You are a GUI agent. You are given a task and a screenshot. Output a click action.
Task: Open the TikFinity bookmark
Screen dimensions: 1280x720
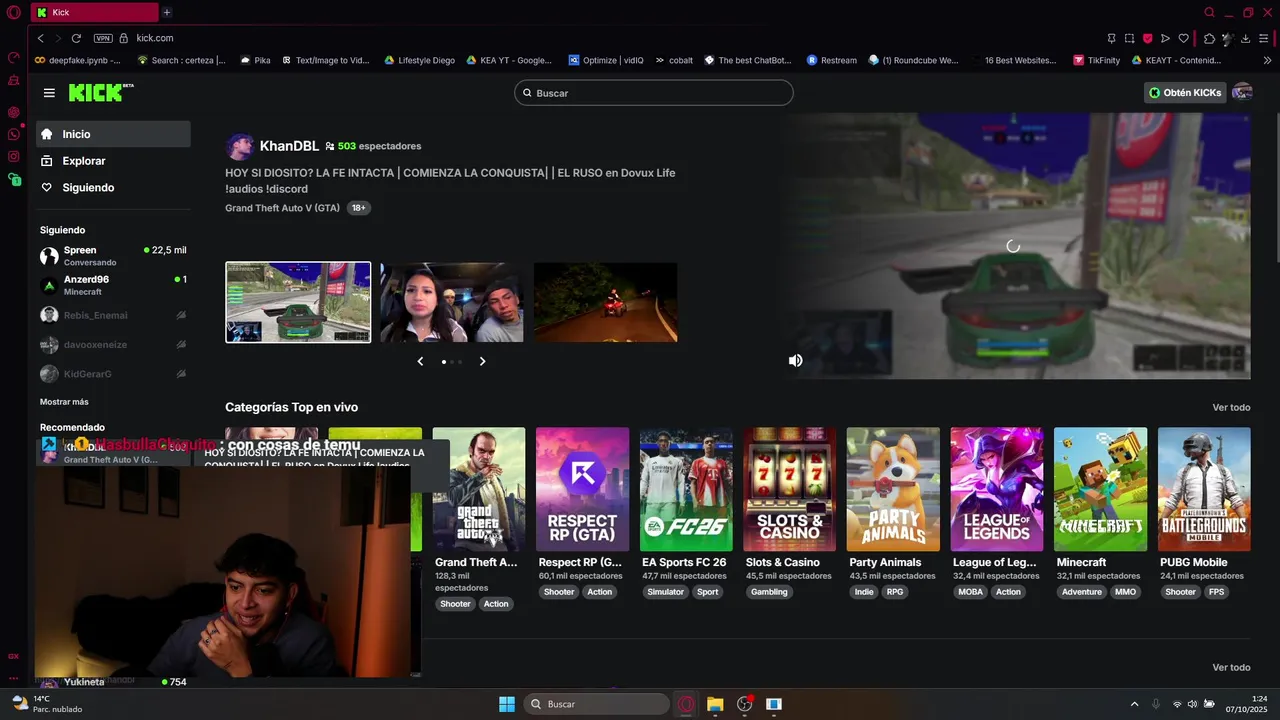pyautogui.click(x=1096, y=60)
